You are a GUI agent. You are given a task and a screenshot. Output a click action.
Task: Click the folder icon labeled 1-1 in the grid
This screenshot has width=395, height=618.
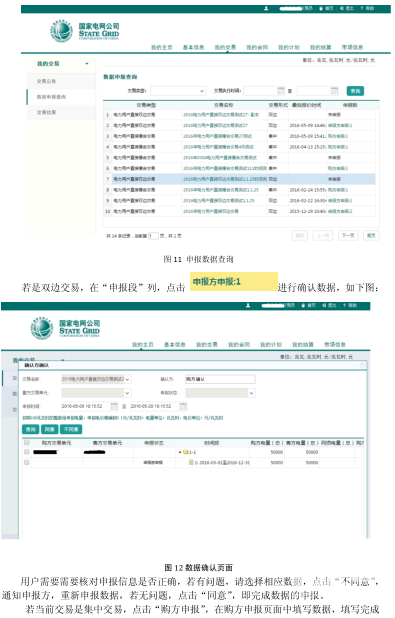click(x=185, y=452)
